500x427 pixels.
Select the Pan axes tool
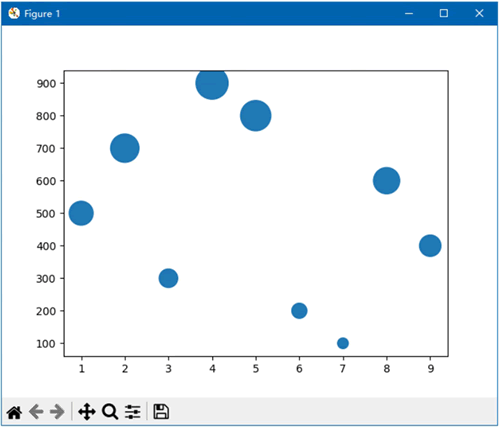[87, 412]
